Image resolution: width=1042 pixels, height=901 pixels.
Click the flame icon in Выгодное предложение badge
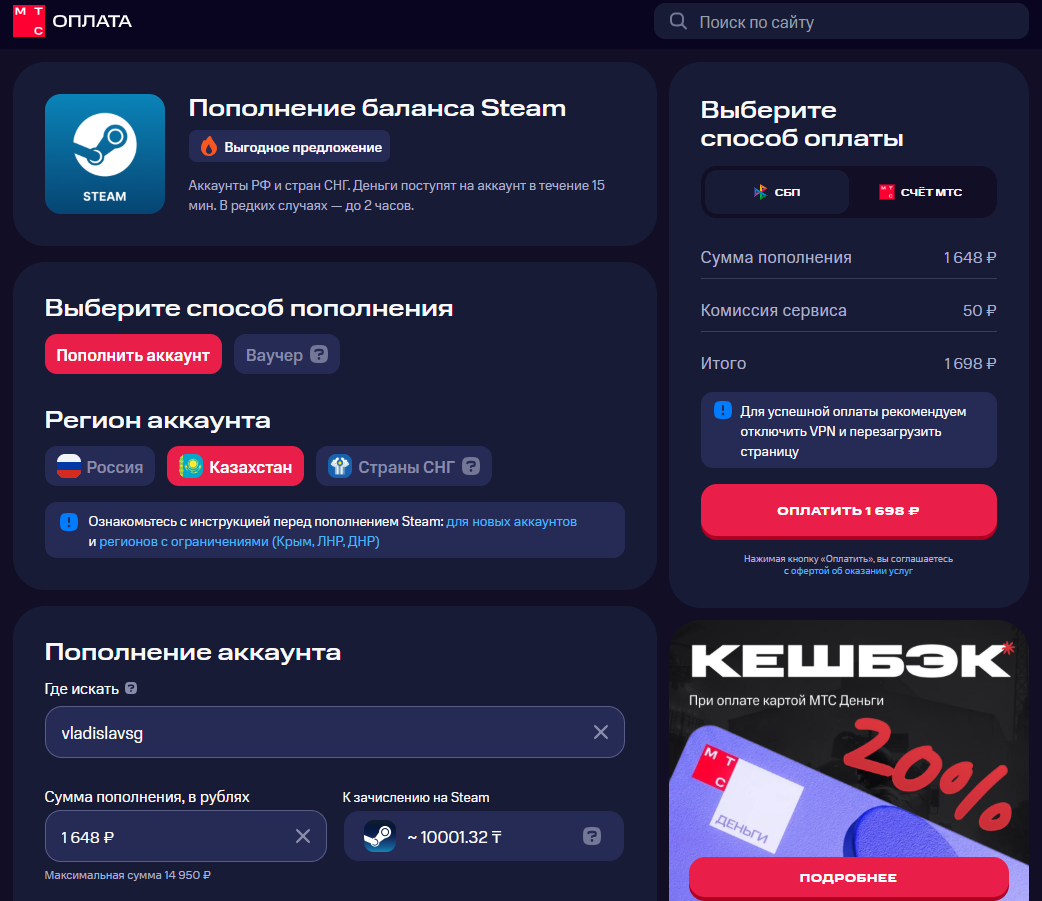pyautogui.click(x=209, y=147)
